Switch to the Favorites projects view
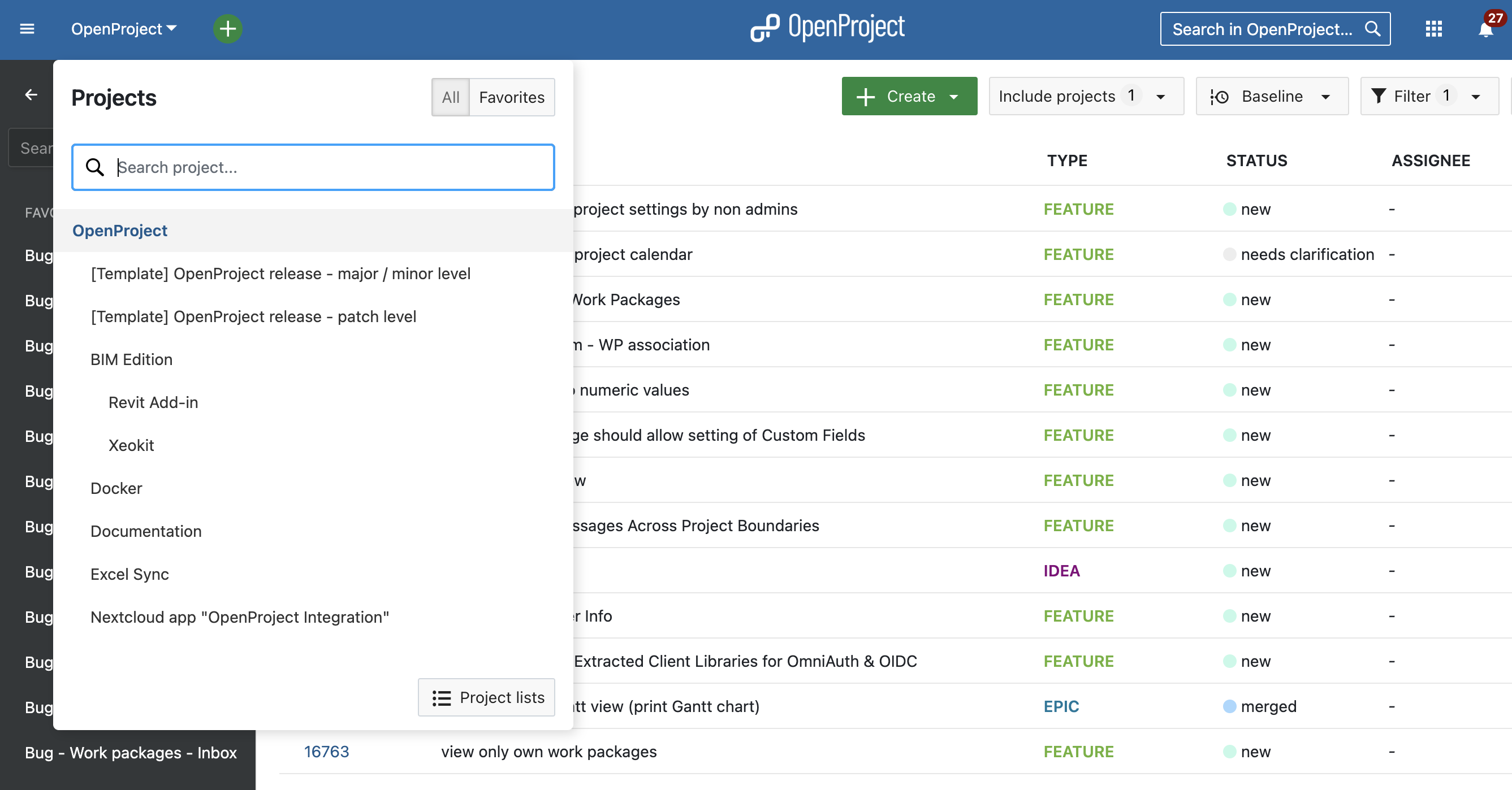This screenshot has width=1512, height=790. pyautogui.click(x=511, y=97)
